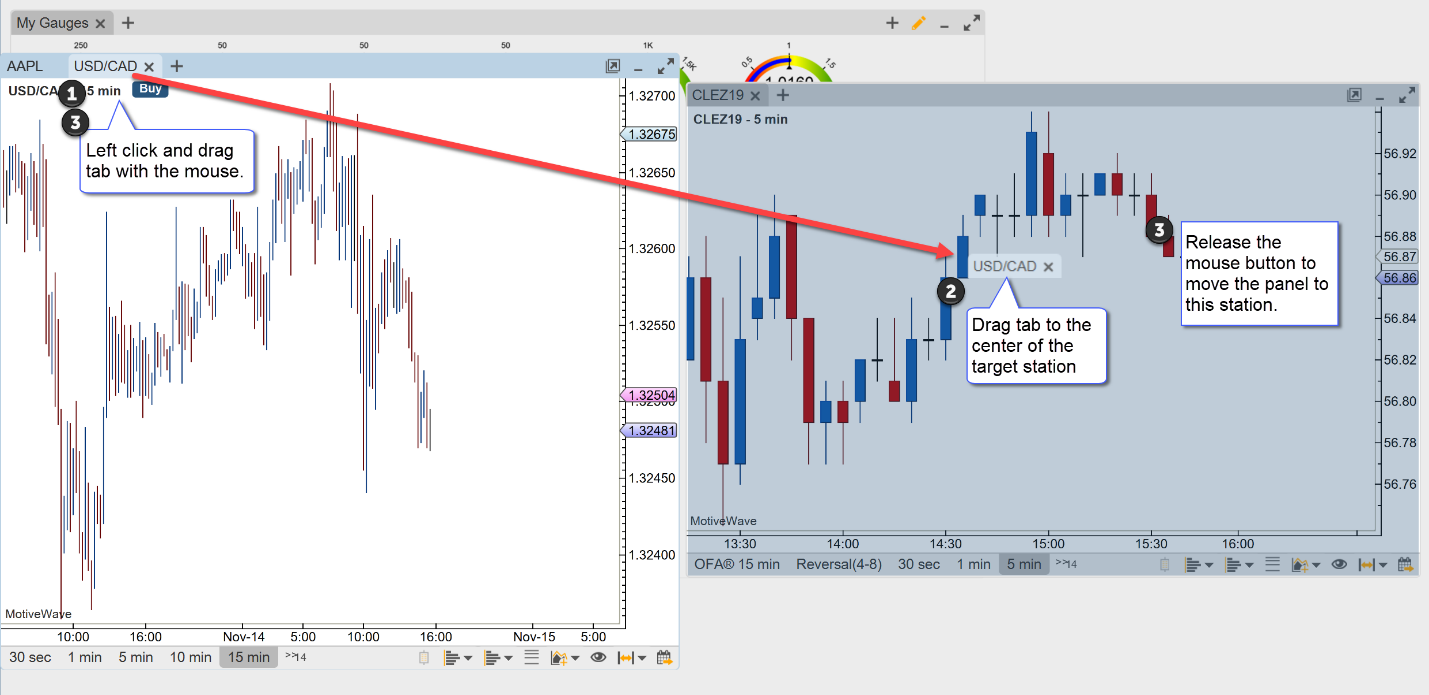Click the calendar icon in the CLEZ19 chart toolbar

click(x=1405, y=564)
